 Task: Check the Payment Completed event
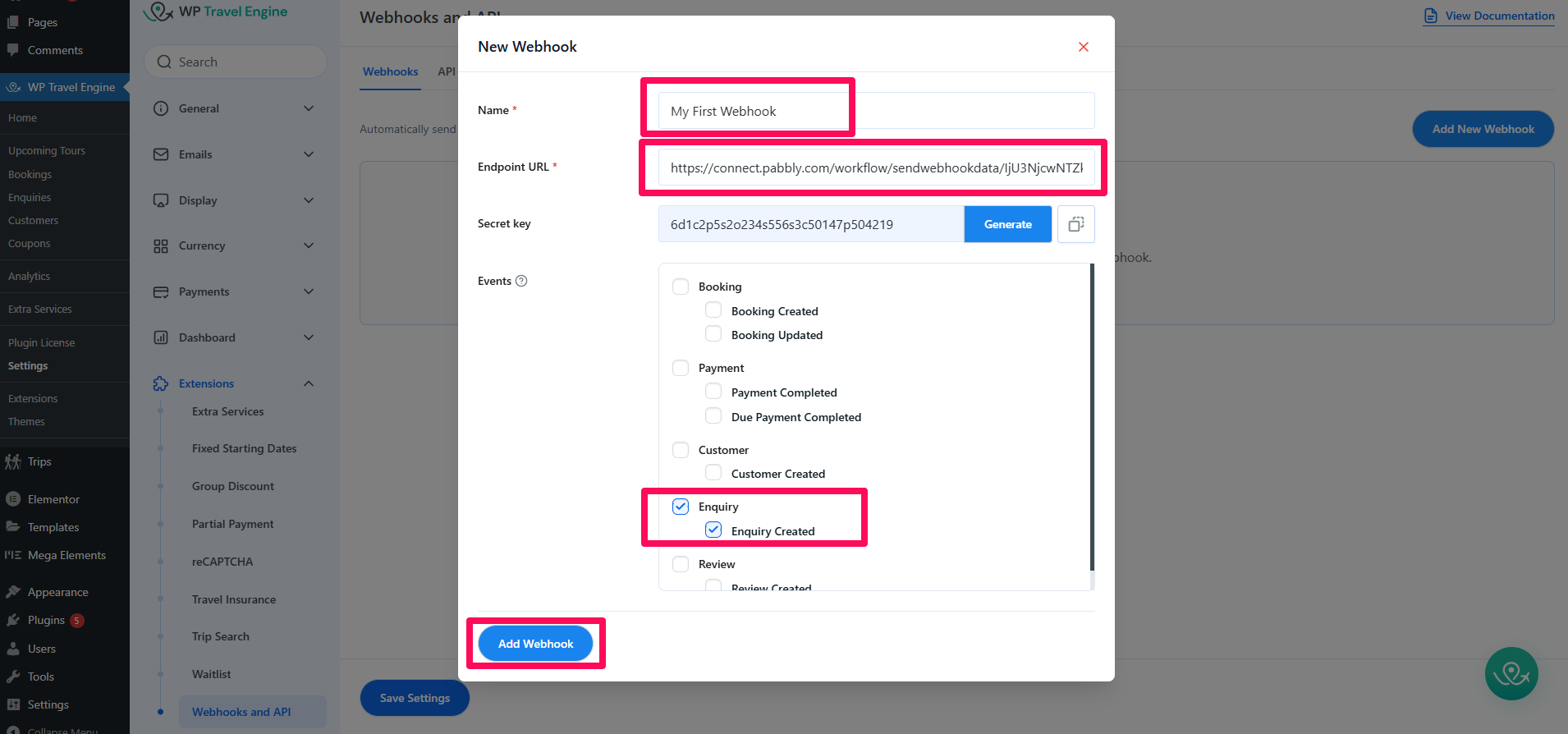coord(713,392)
